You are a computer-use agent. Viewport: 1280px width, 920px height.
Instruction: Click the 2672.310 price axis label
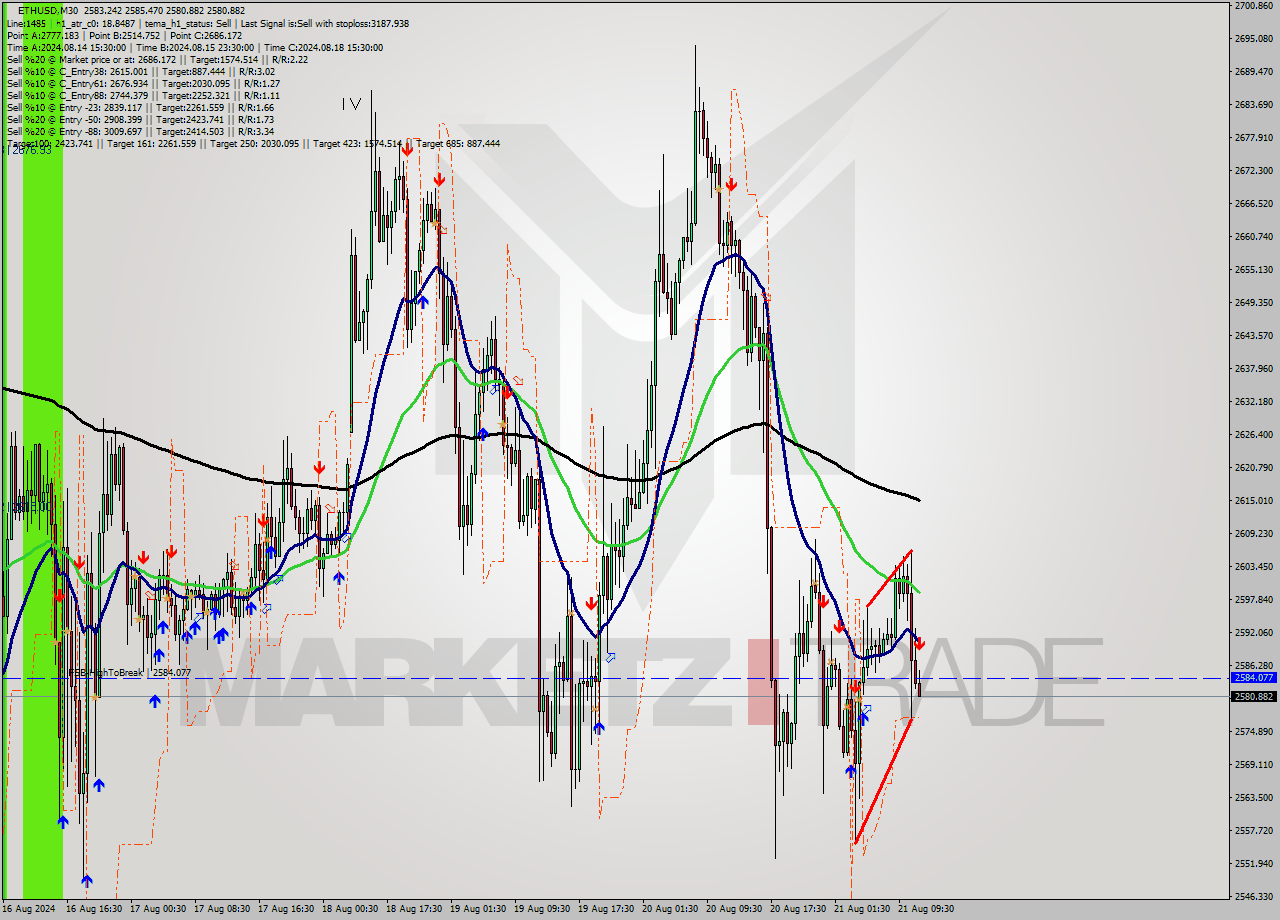(x=1253, y=171)
